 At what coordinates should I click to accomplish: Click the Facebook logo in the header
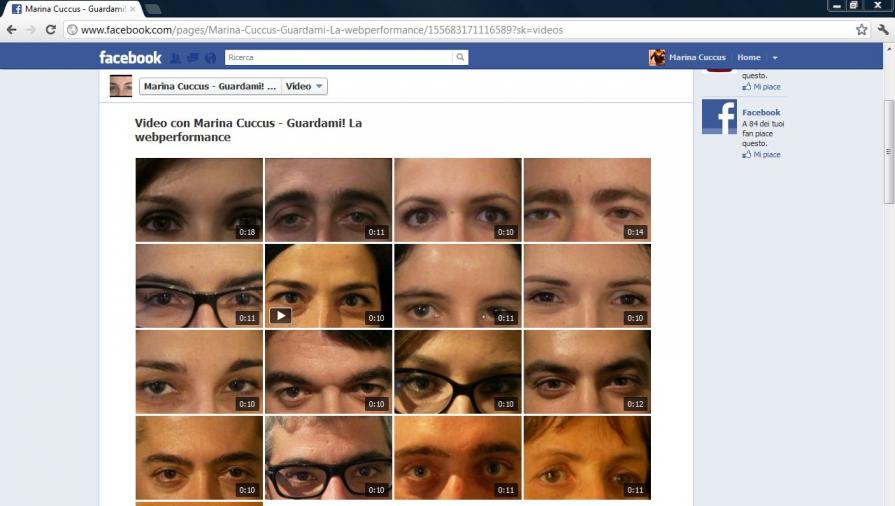130,58
